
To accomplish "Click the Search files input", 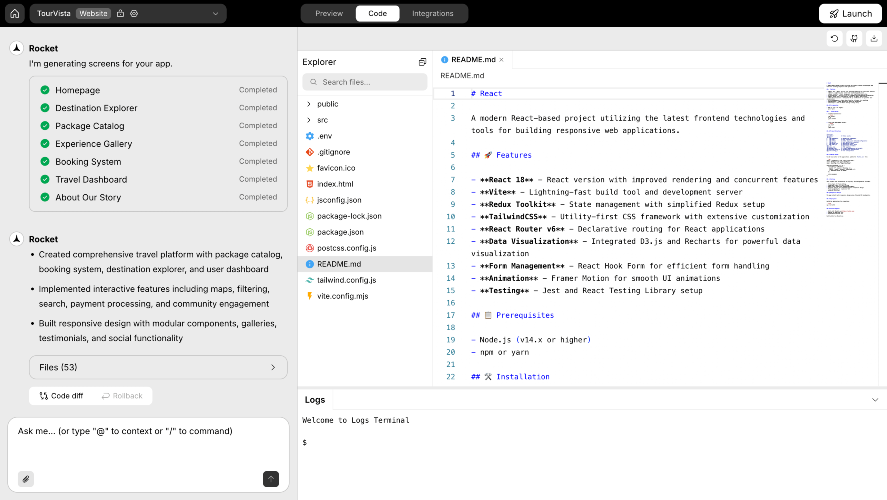I will tap(365, 82).
